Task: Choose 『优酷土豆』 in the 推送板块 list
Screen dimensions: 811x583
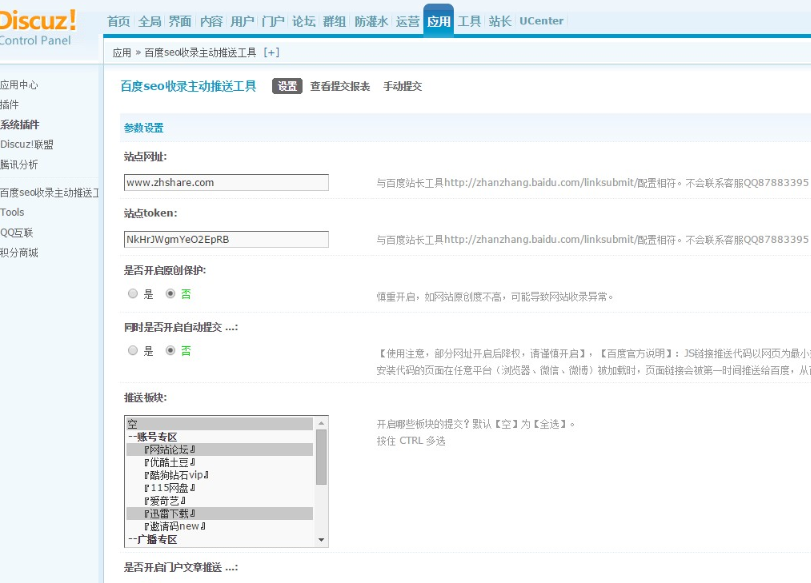Action: click(x=170, y=461)
